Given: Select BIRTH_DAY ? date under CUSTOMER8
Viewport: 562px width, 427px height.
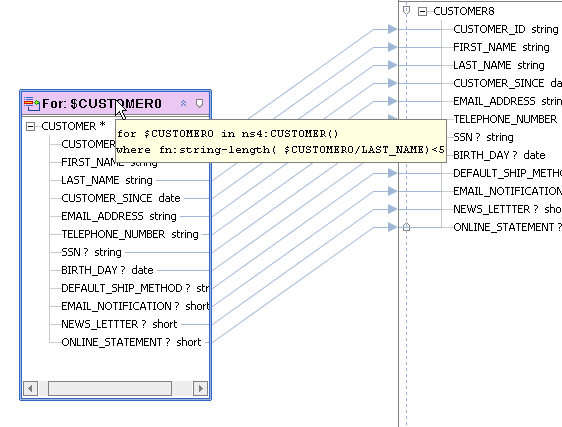Looking at the screenshot, I should click(x=499, y=155).
